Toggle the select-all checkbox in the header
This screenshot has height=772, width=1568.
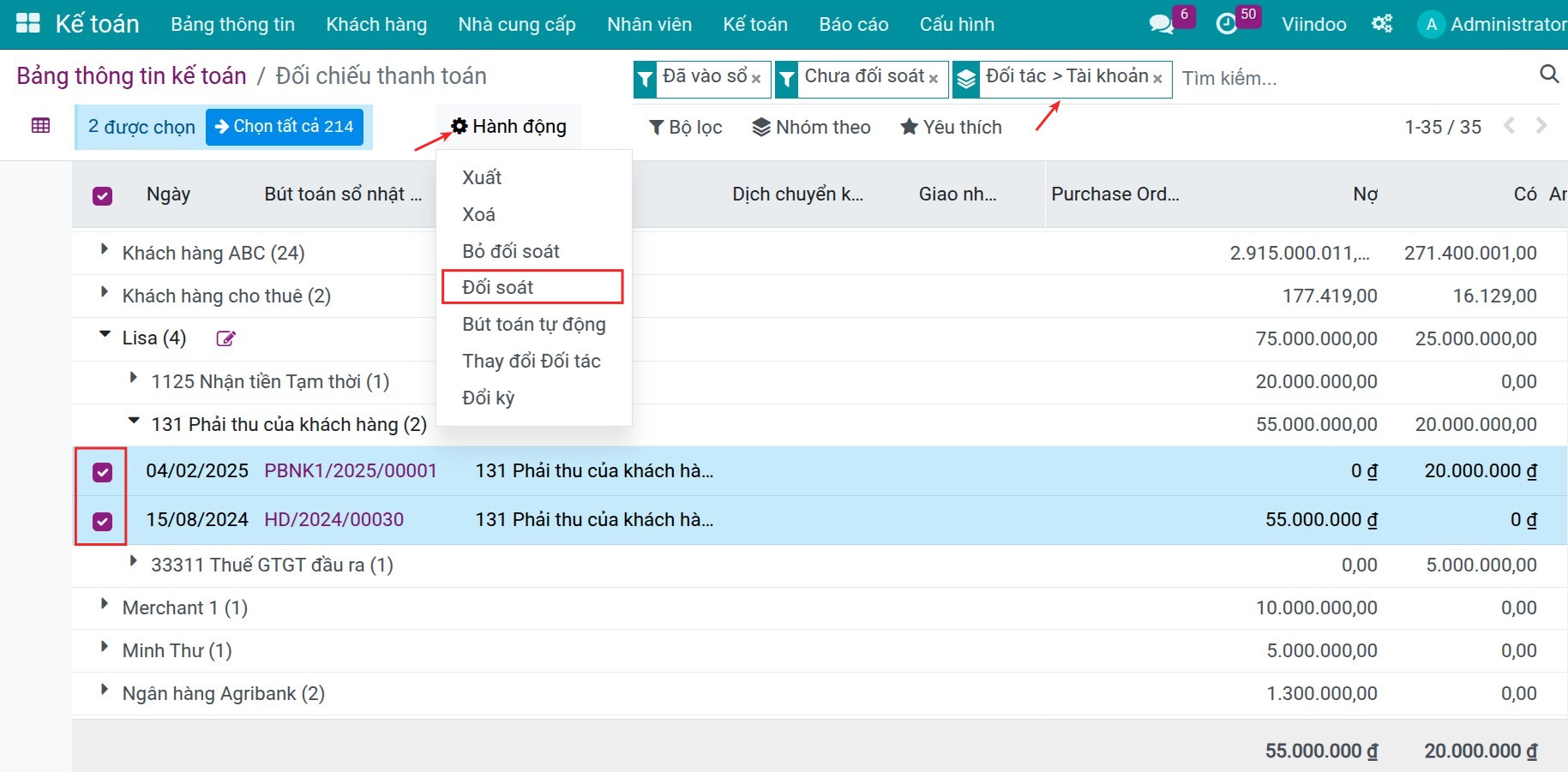(102, 195)
